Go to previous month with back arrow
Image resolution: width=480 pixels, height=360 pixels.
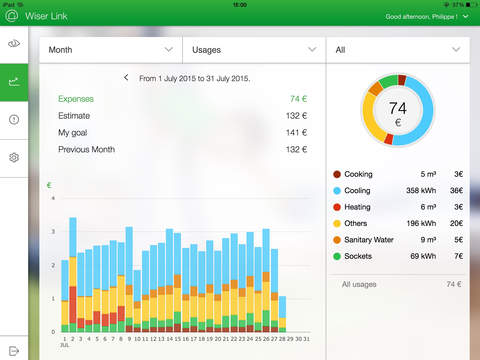point(126,78)
